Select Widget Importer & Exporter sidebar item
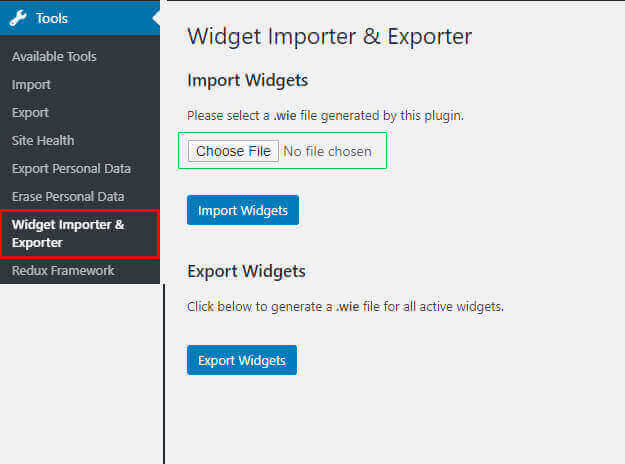The image size is (625, 464). 68,233
